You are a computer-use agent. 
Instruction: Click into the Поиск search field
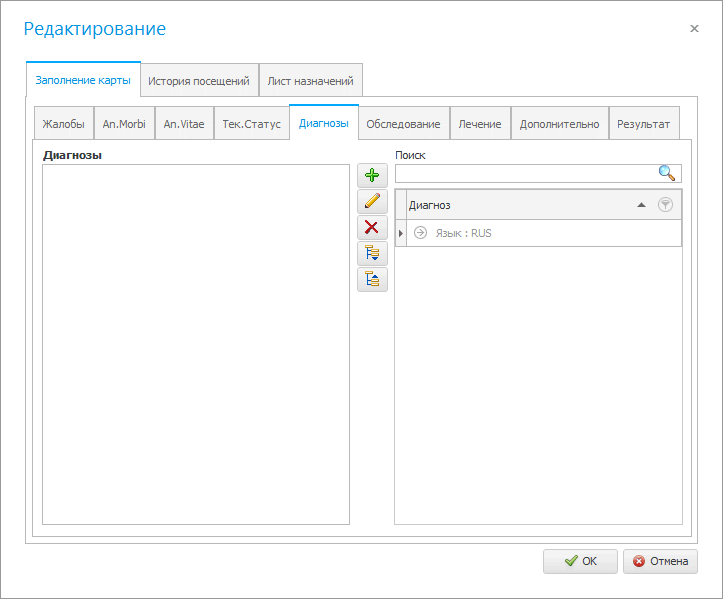(525, 174)
